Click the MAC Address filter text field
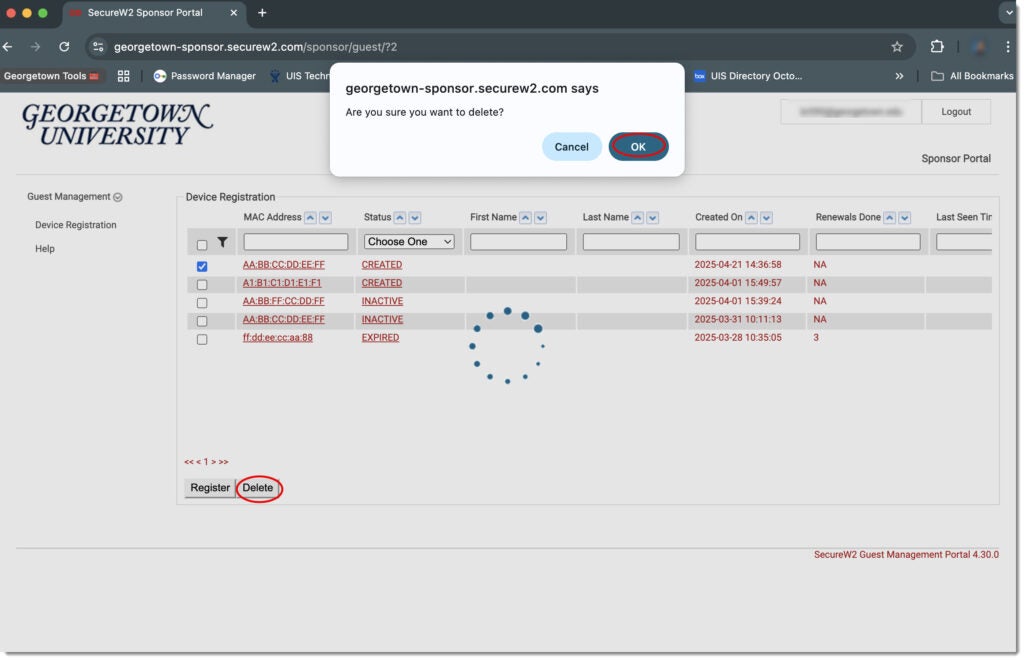The image size is (1024, 660). point(296,242)
